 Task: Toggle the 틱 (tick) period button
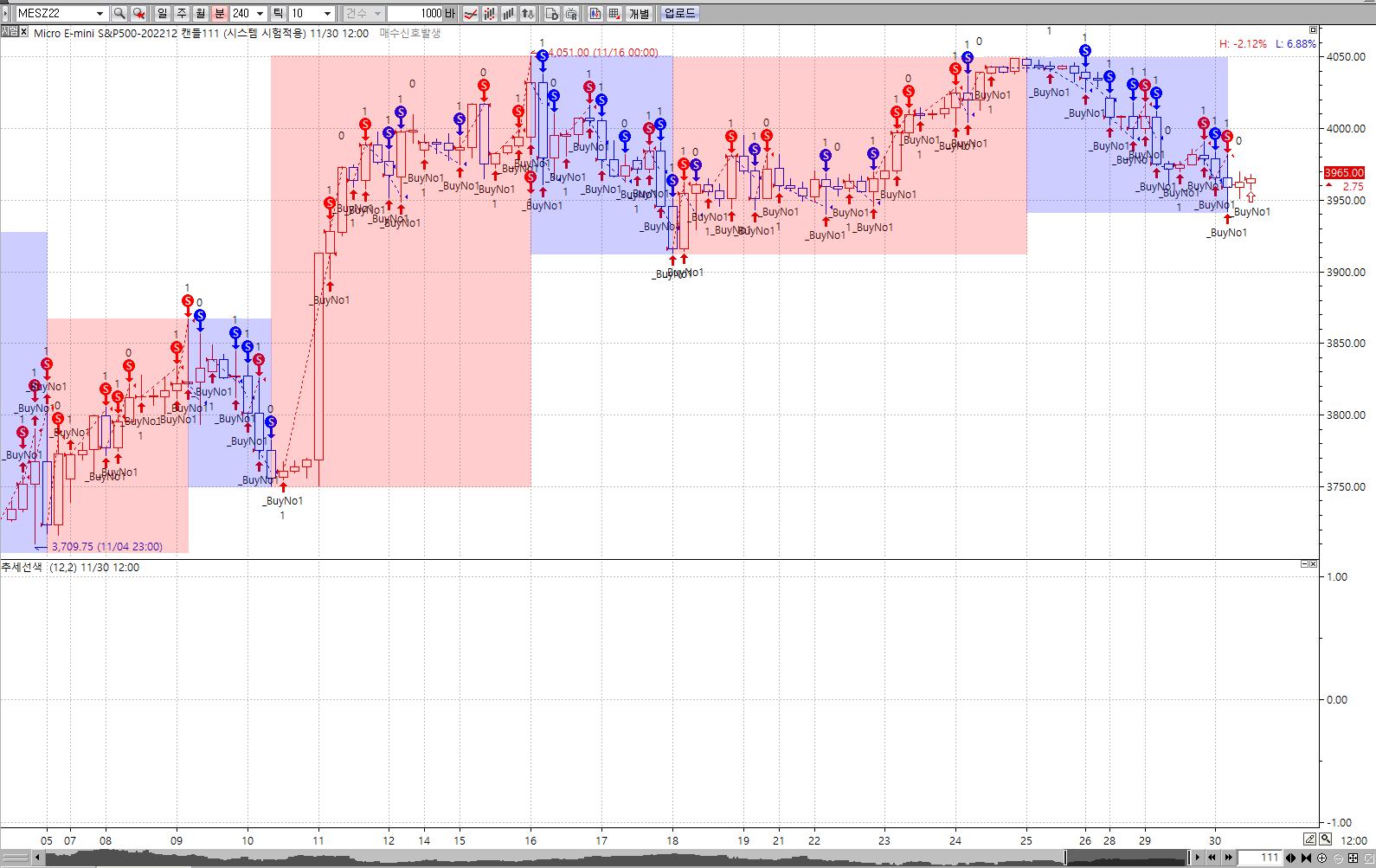coord(278,13)
